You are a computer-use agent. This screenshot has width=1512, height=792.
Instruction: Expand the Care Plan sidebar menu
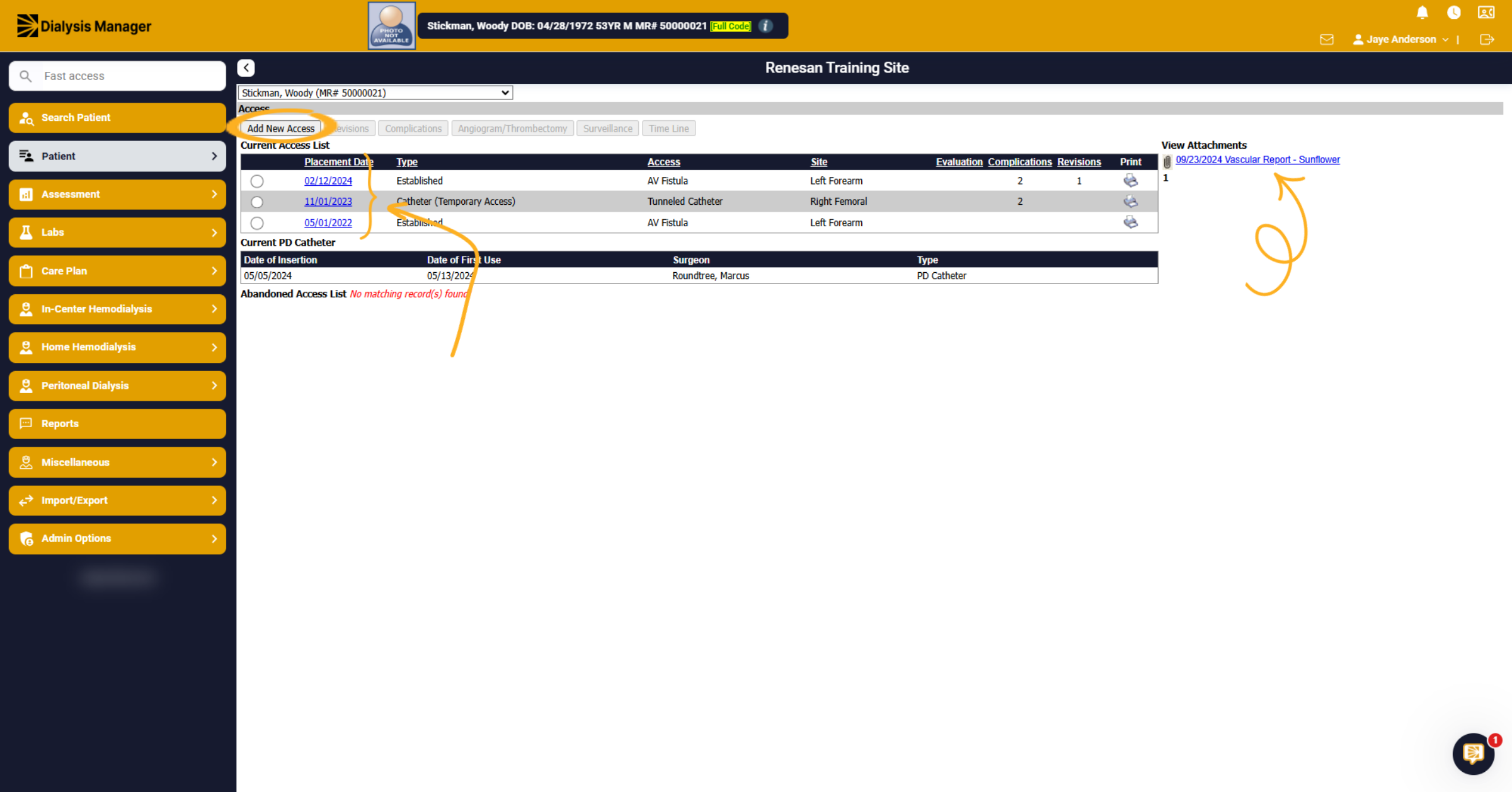117,271
